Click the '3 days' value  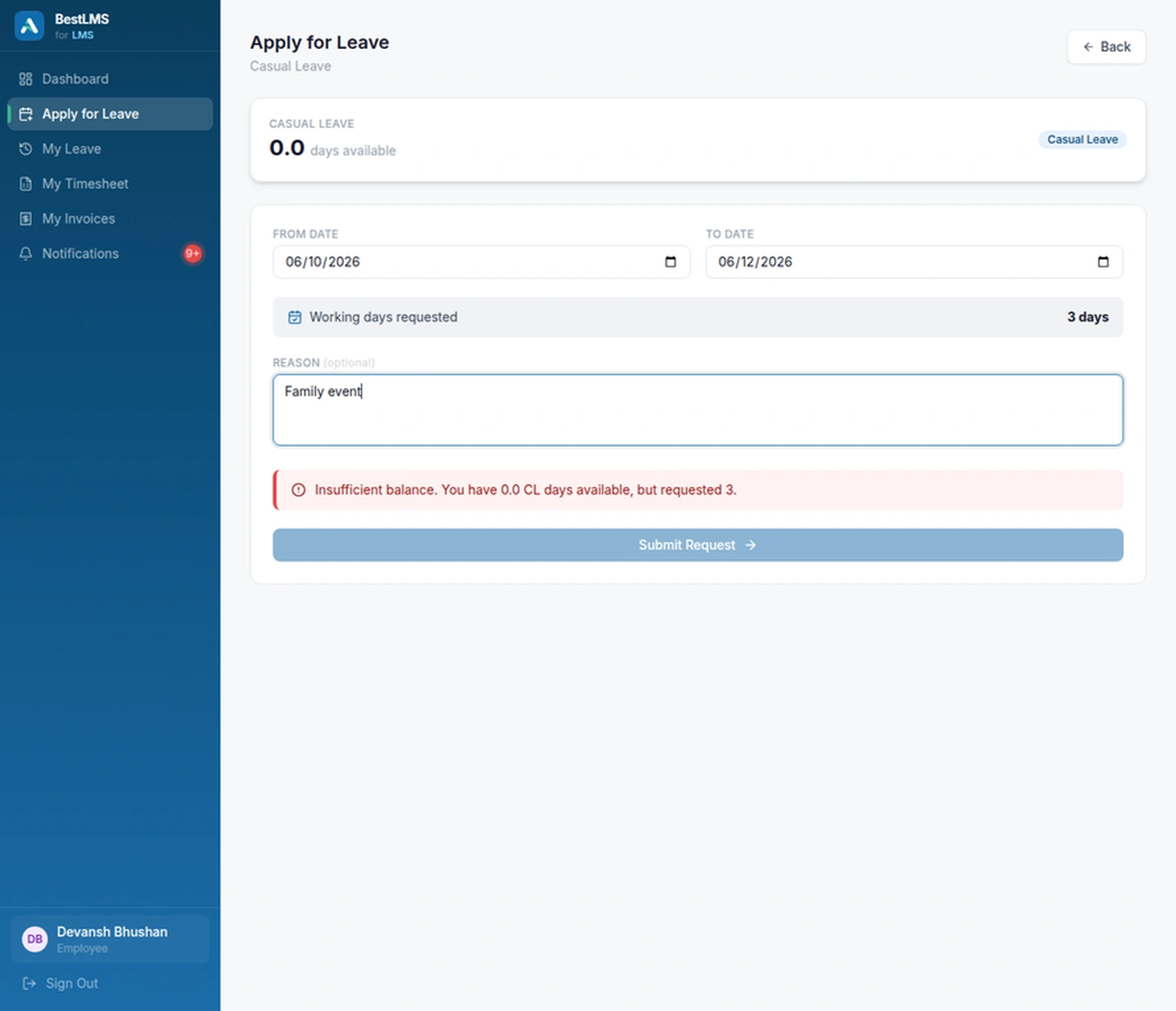[1088, 317]
